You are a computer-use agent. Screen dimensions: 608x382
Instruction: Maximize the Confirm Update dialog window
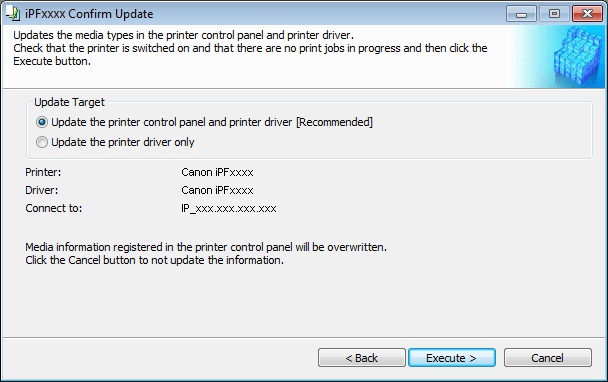(x=554, y=14)
